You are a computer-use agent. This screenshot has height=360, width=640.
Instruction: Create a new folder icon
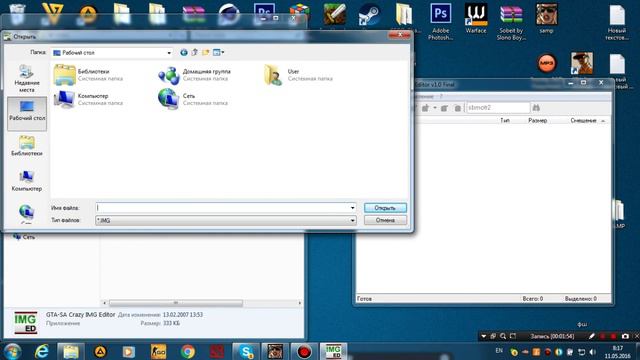(x=206, y=52)
